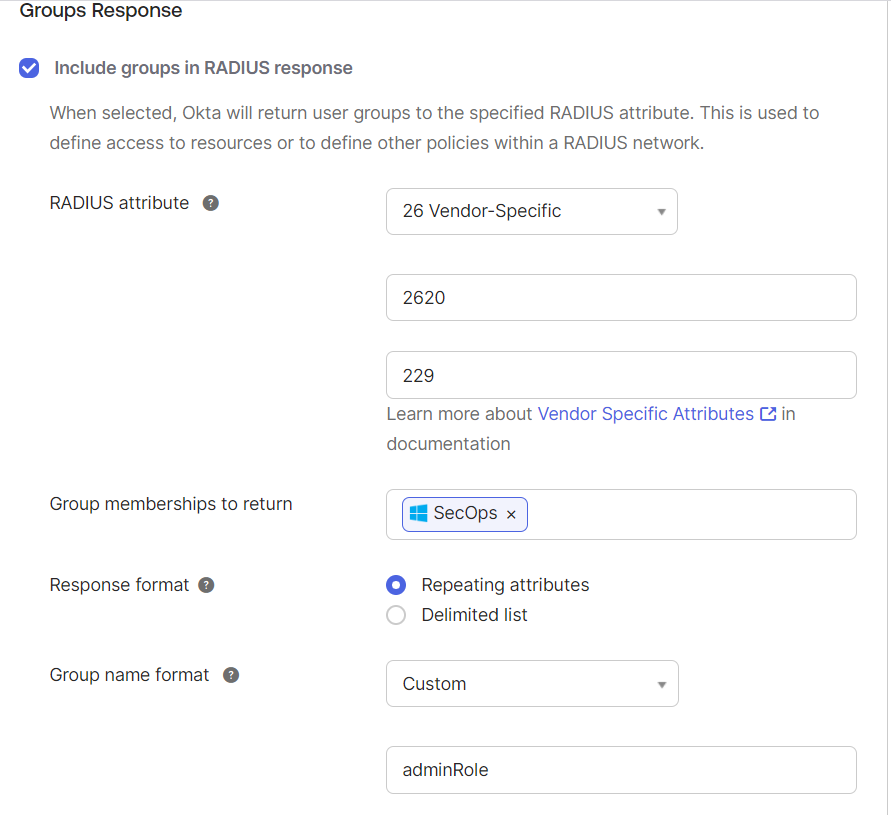Click inside Group memberships to return field
The width and height of the screenshot is (891, 815).
[x=690, y=514]
